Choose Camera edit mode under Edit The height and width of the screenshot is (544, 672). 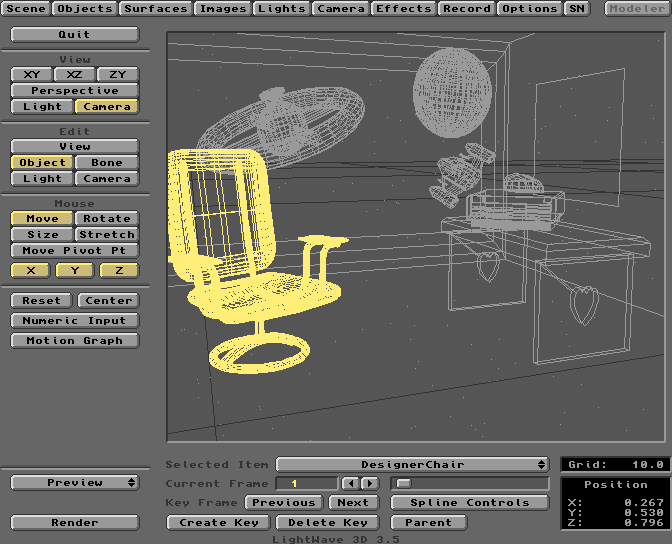tap(107, 178)
